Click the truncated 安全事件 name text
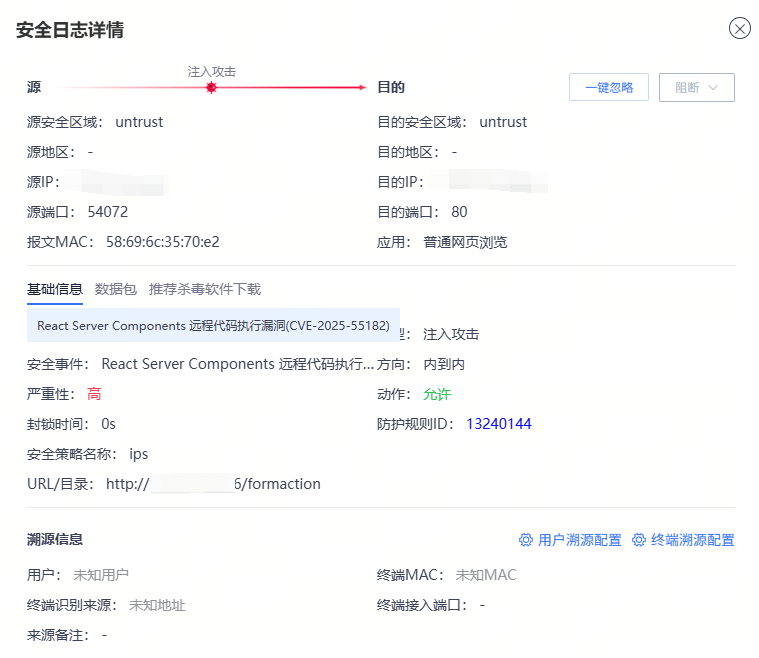759x658 pixels. point(238,364)
